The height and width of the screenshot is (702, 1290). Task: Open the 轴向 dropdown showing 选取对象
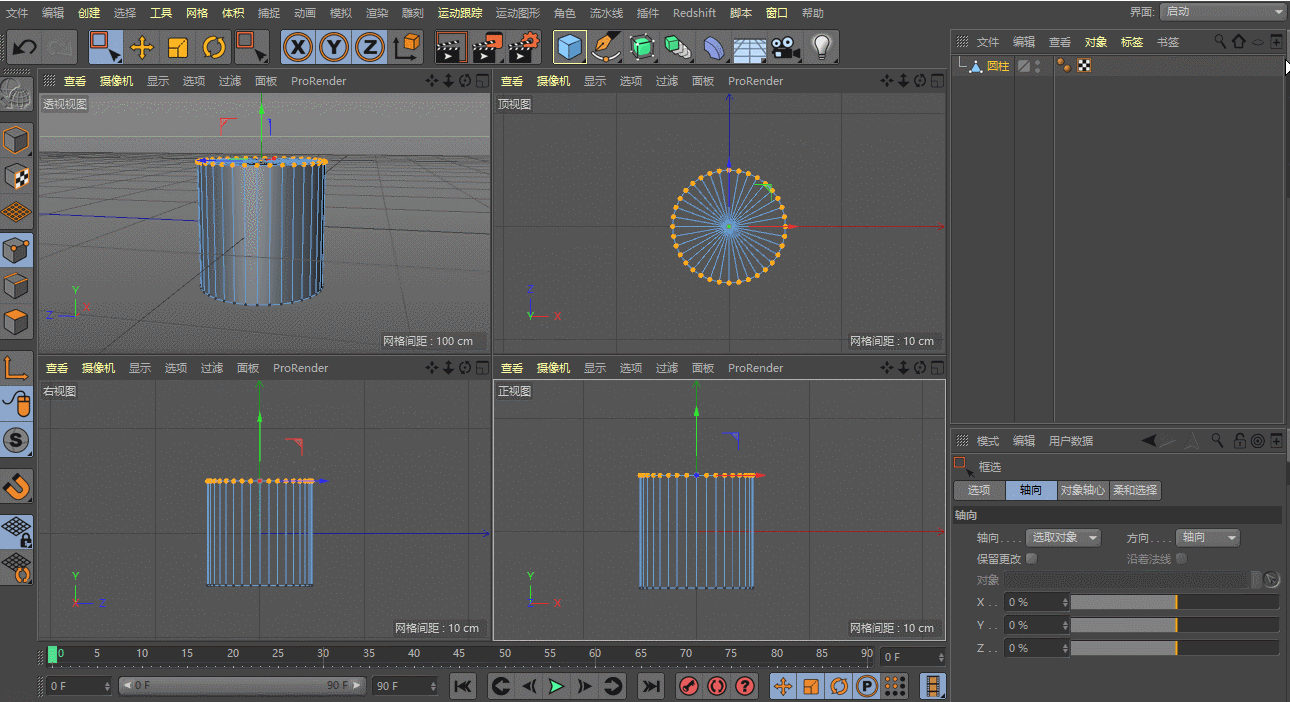[x=1064, y=538]
